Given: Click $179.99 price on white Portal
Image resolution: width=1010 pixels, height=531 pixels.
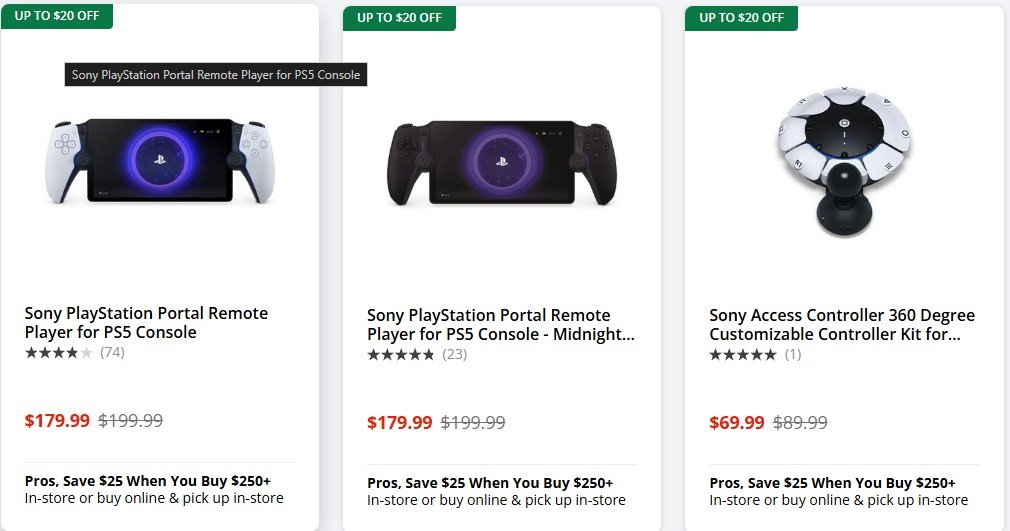Looking at the screenshot, I should 57,420.
